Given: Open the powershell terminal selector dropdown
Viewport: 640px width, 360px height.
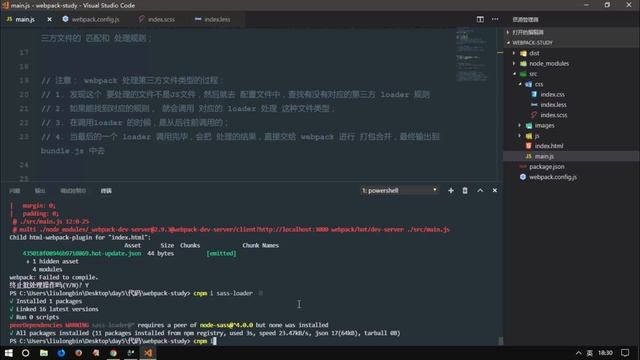Looking at the screenshot, I should pyautogui.click(x=399, y=190).
